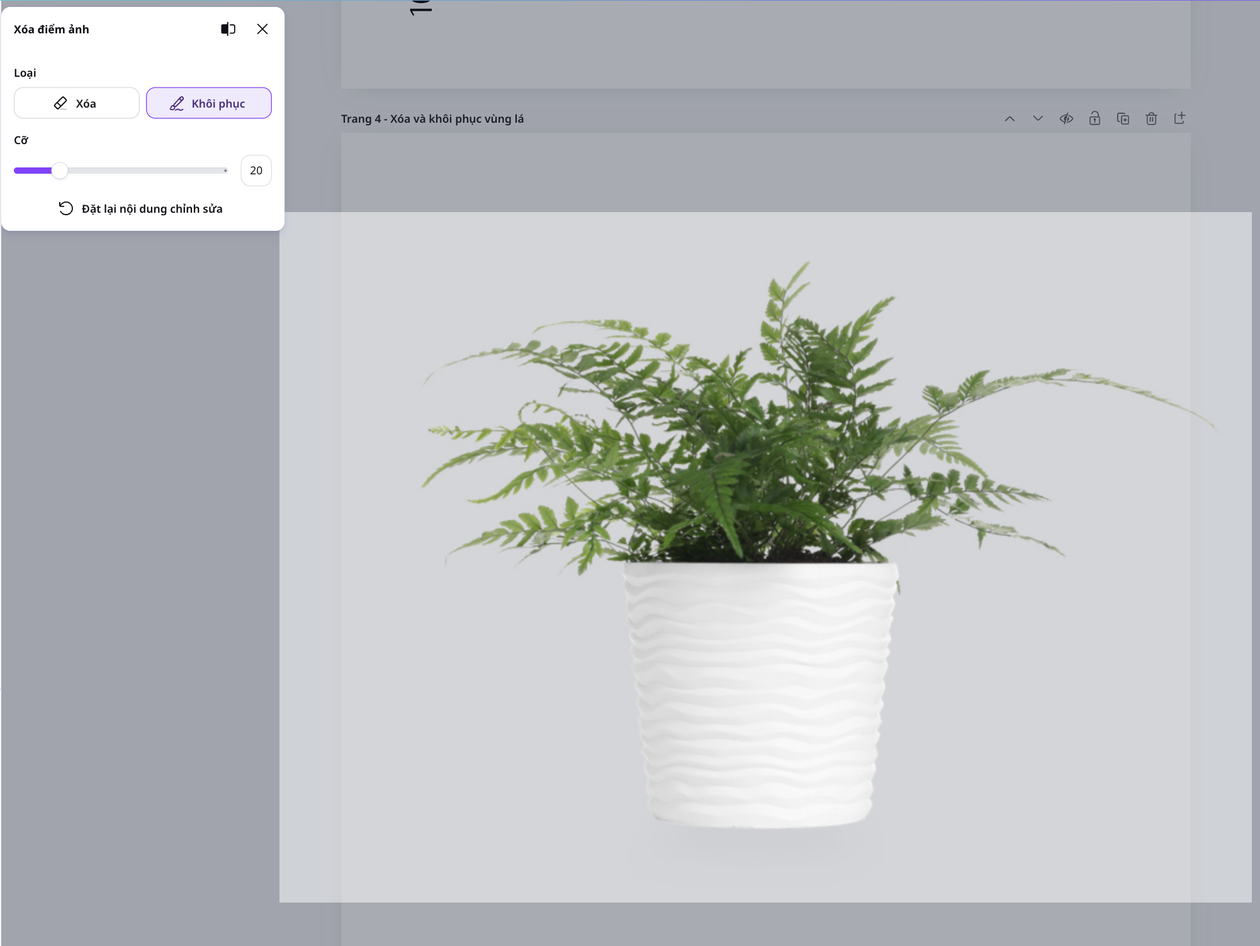This screenshot has width=1260, height=946.
Task: Click Đặt lại nội dung chỉnh sửa
Action: click(x=141, y=209)
